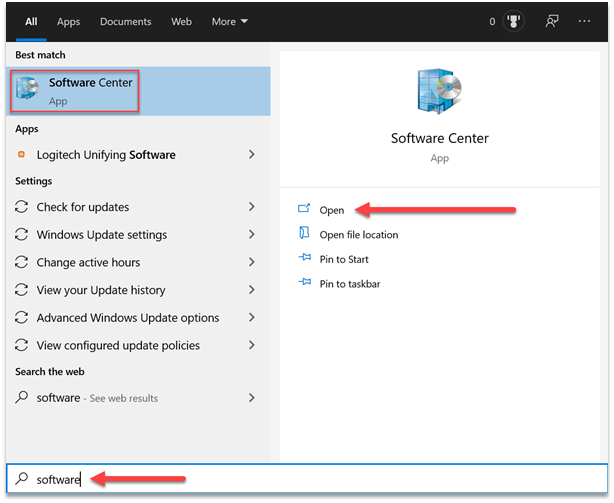Click the Pin to Start pin icon
The image size is (614, 503).
click(305, 259)
